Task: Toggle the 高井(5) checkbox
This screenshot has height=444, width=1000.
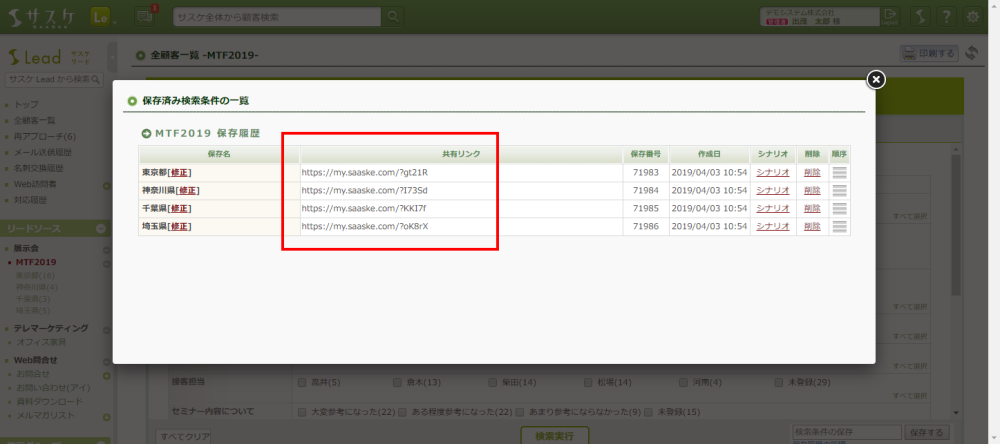Action: [301, 382]
